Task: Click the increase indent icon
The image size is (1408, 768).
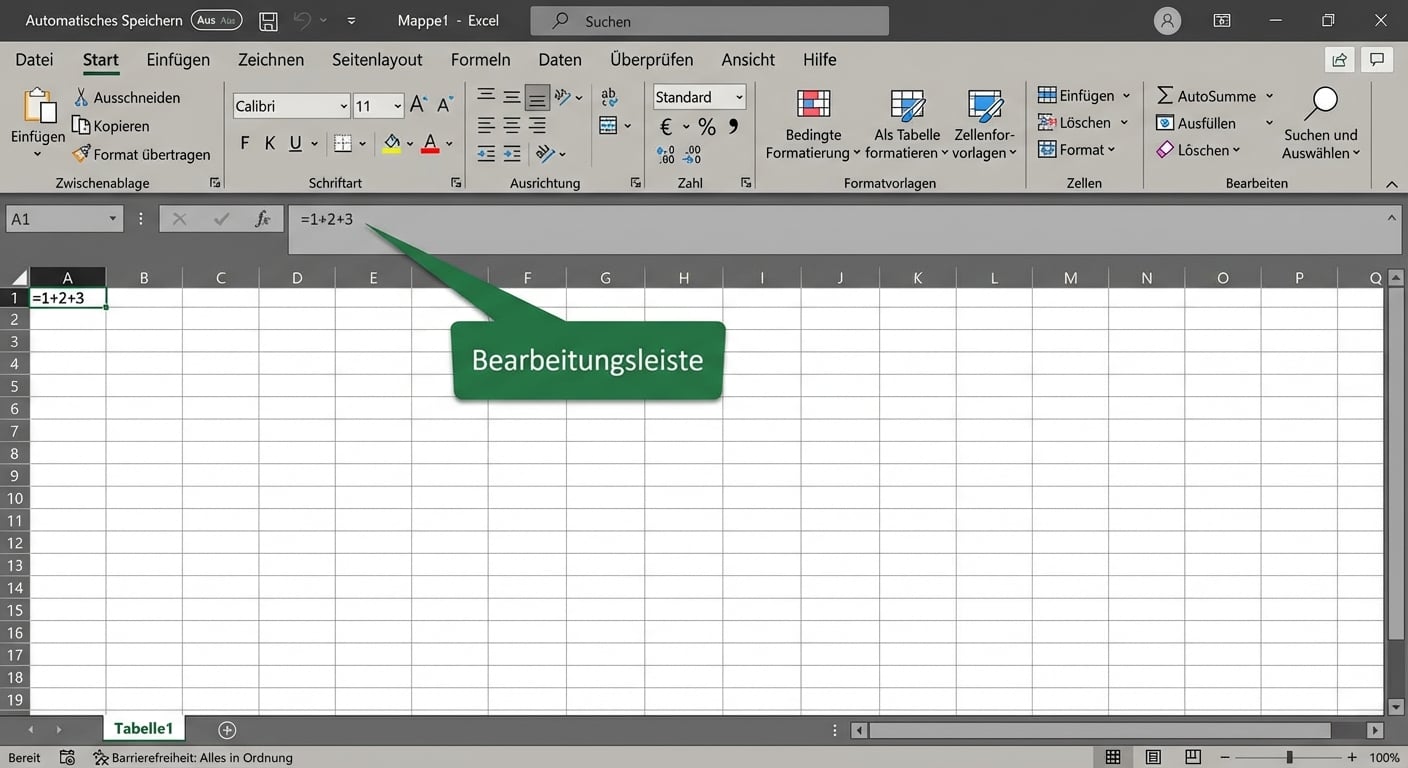Action: (x=511, y=153)
